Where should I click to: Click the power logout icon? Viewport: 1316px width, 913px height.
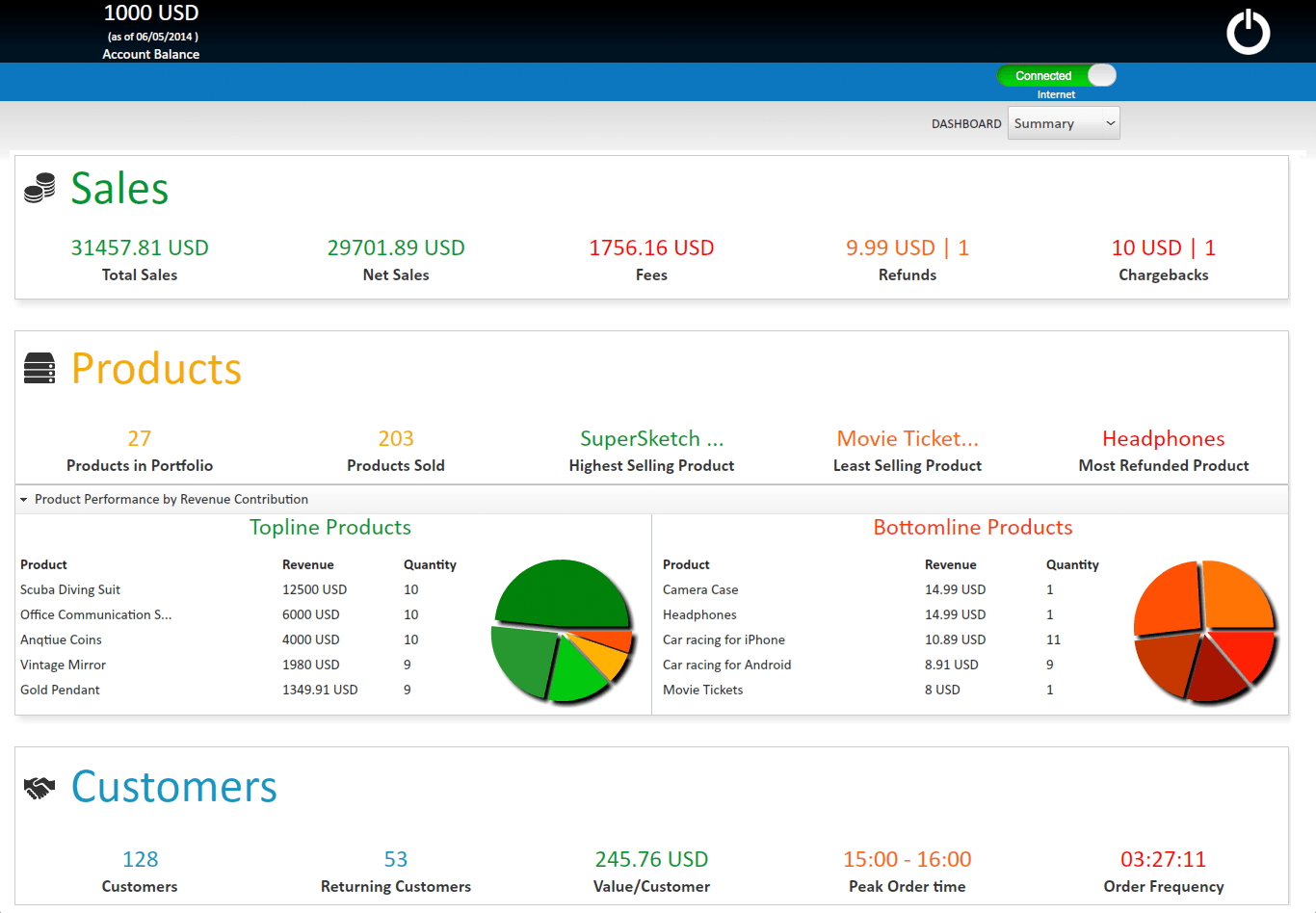coord(1248,32)
